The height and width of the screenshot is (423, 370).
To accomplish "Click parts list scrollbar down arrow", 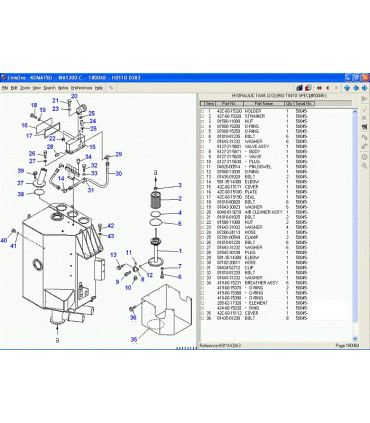I will 355,338.
